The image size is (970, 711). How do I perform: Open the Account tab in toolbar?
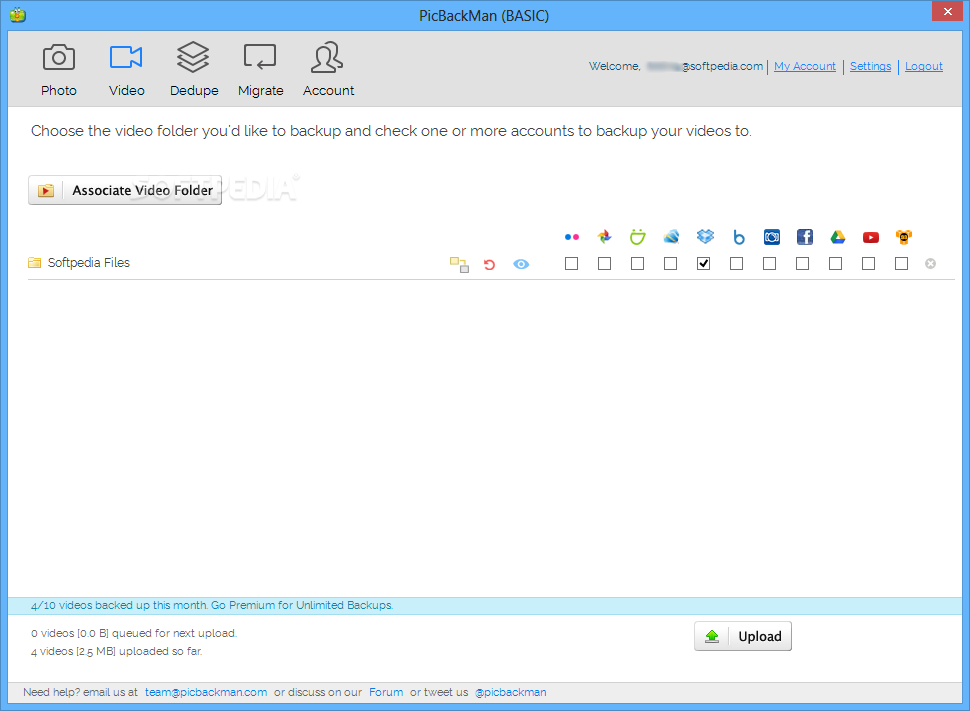pyautogui.click(x=328, y=69)
